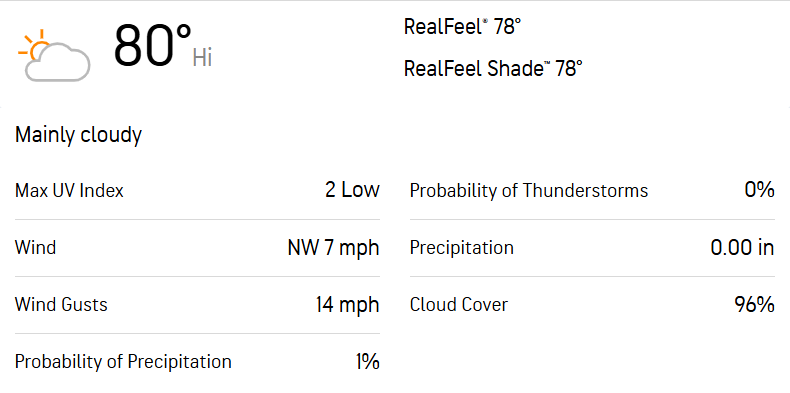The image size is (790, 393).
Task: Click the Wind row label
Action: coord(35,248)
